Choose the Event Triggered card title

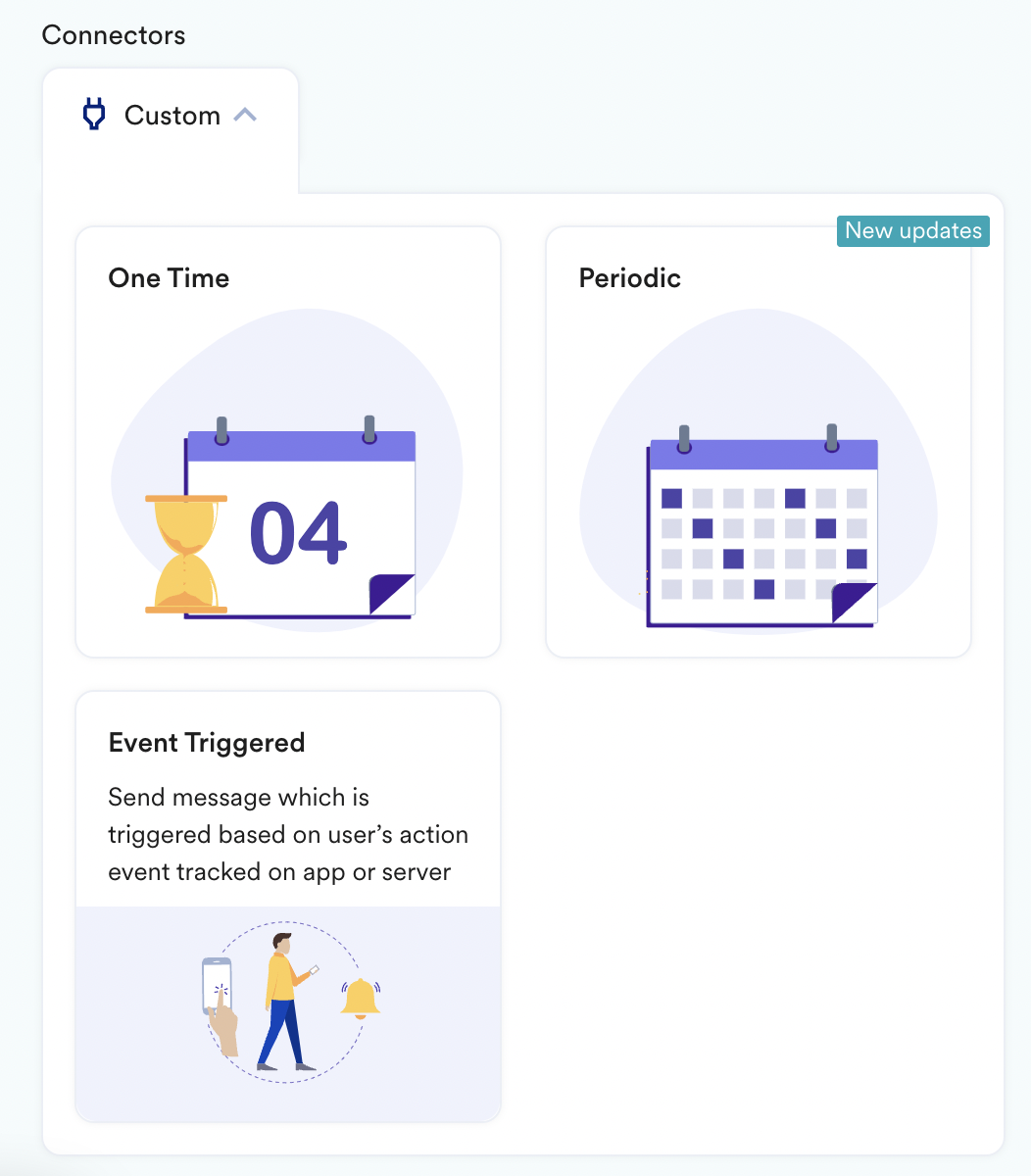[207, 743]
